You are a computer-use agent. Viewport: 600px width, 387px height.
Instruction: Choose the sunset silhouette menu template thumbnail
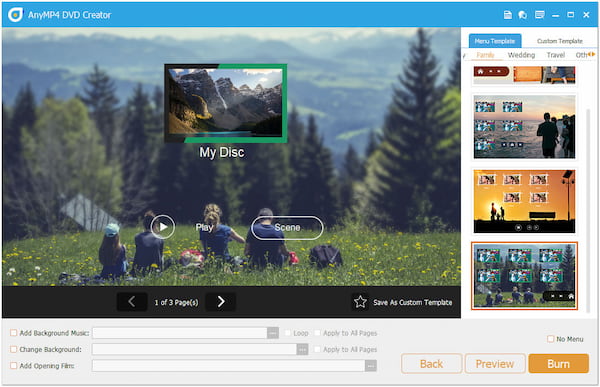point(524,201)
